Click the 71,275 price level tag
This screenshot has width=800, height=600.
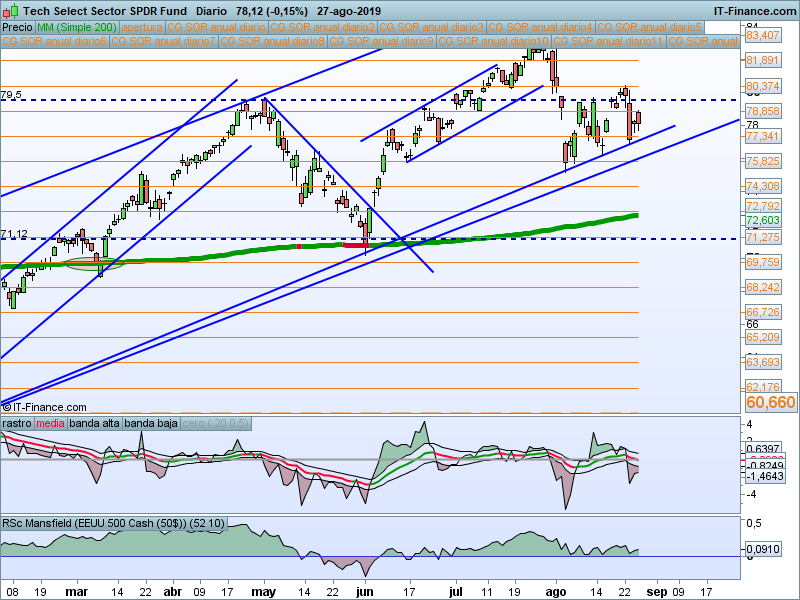(763, 237)
